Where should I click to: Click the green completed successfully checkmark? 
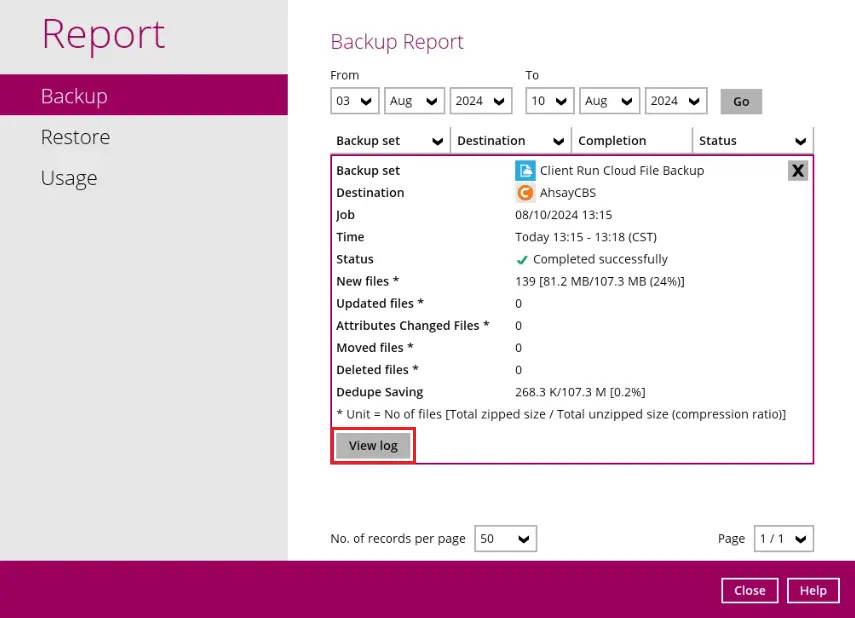(522, 258)
